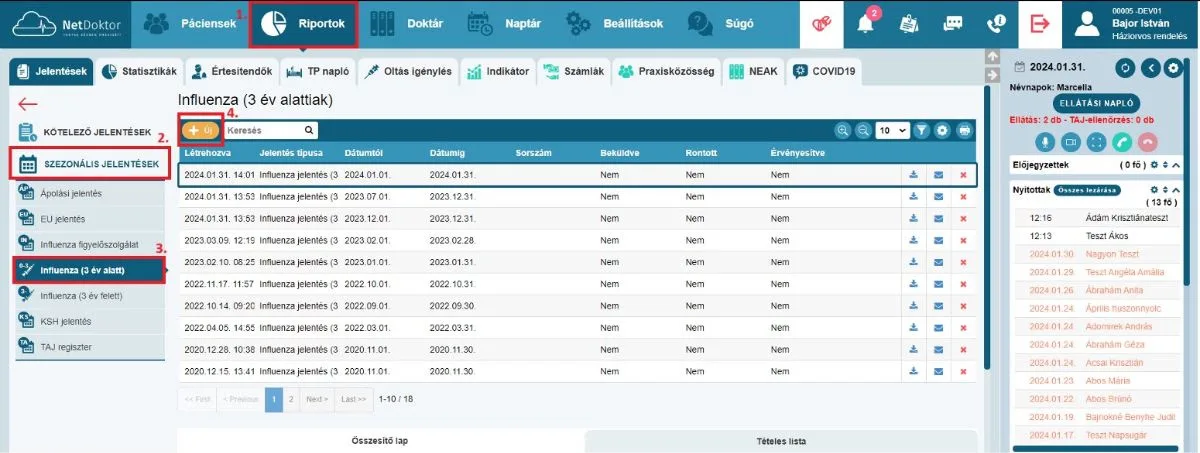Create new report with Új button

tap(200, 130)
